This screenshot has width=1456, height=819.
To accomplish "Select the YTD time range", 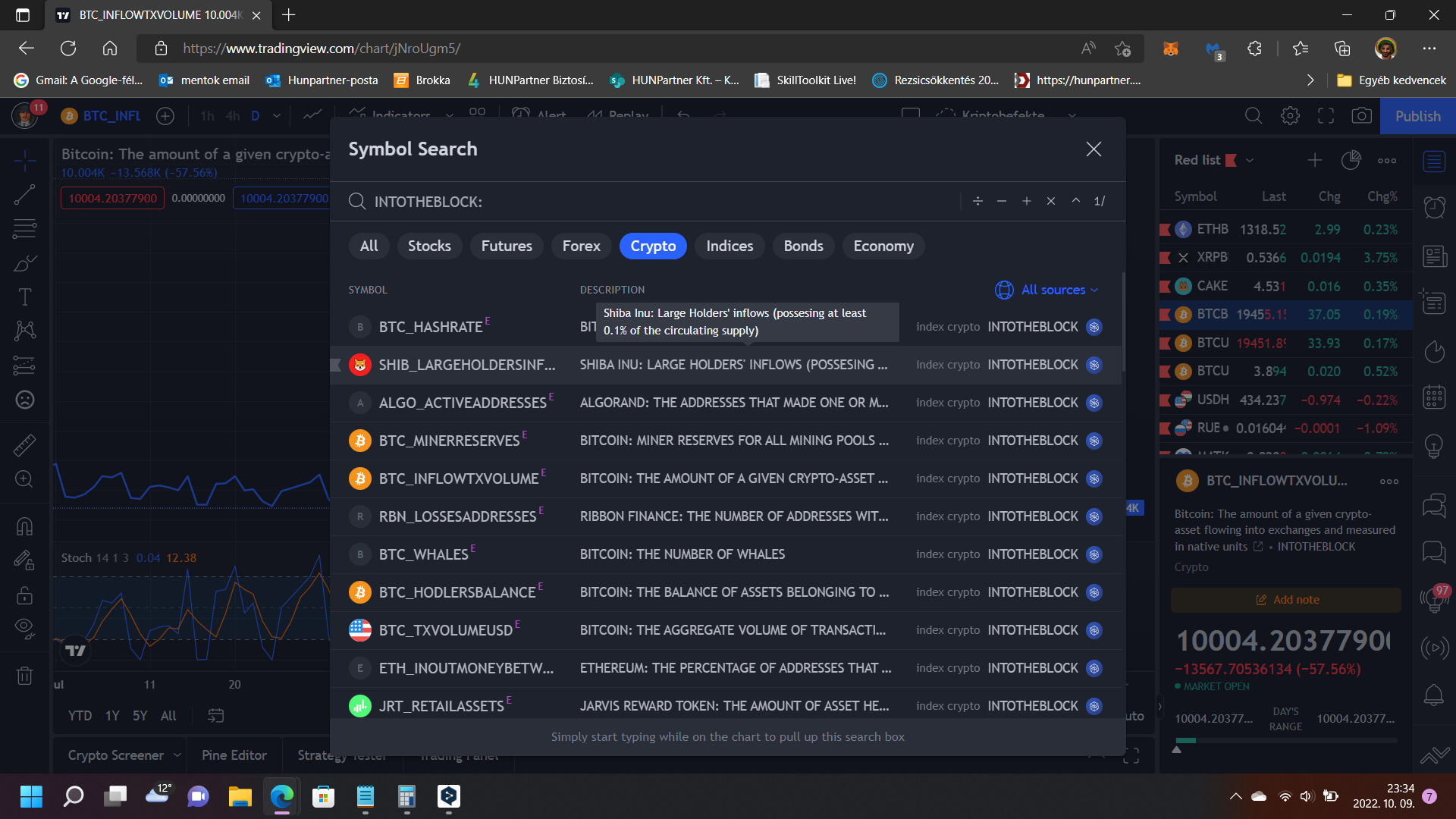I will (80, 716).
